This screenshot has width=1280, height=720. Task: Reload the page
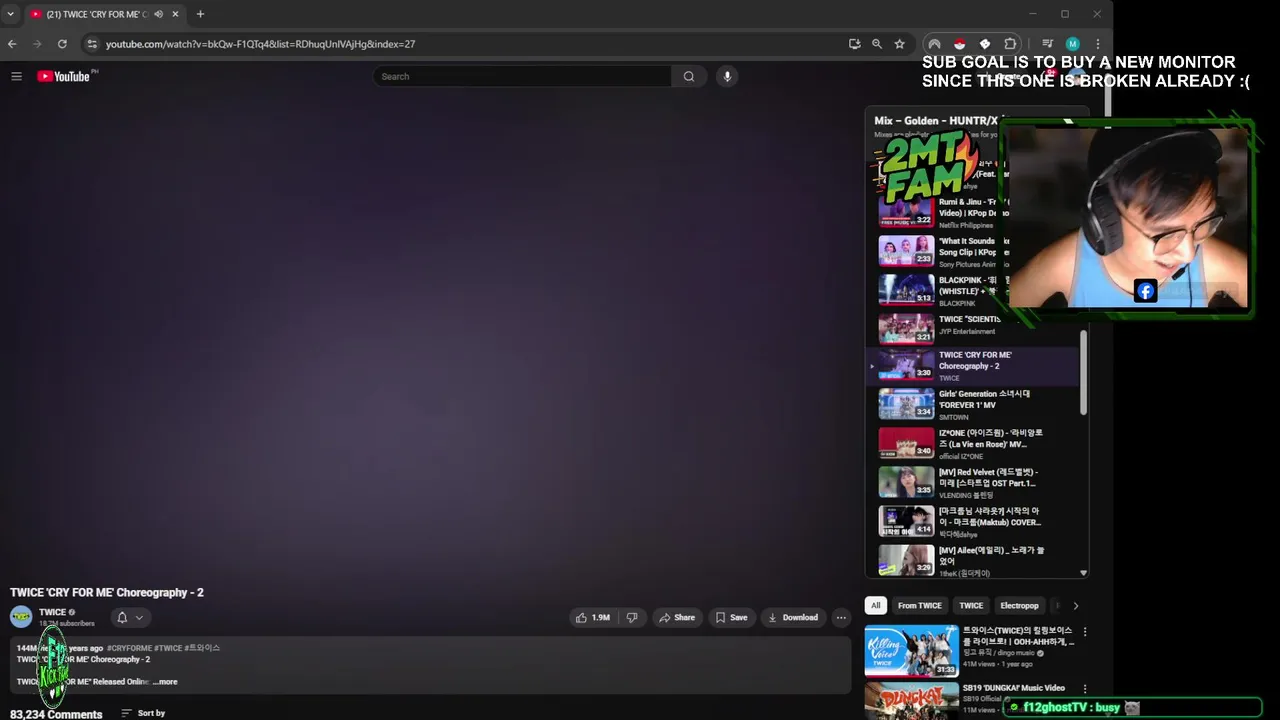tap(62, 44)
